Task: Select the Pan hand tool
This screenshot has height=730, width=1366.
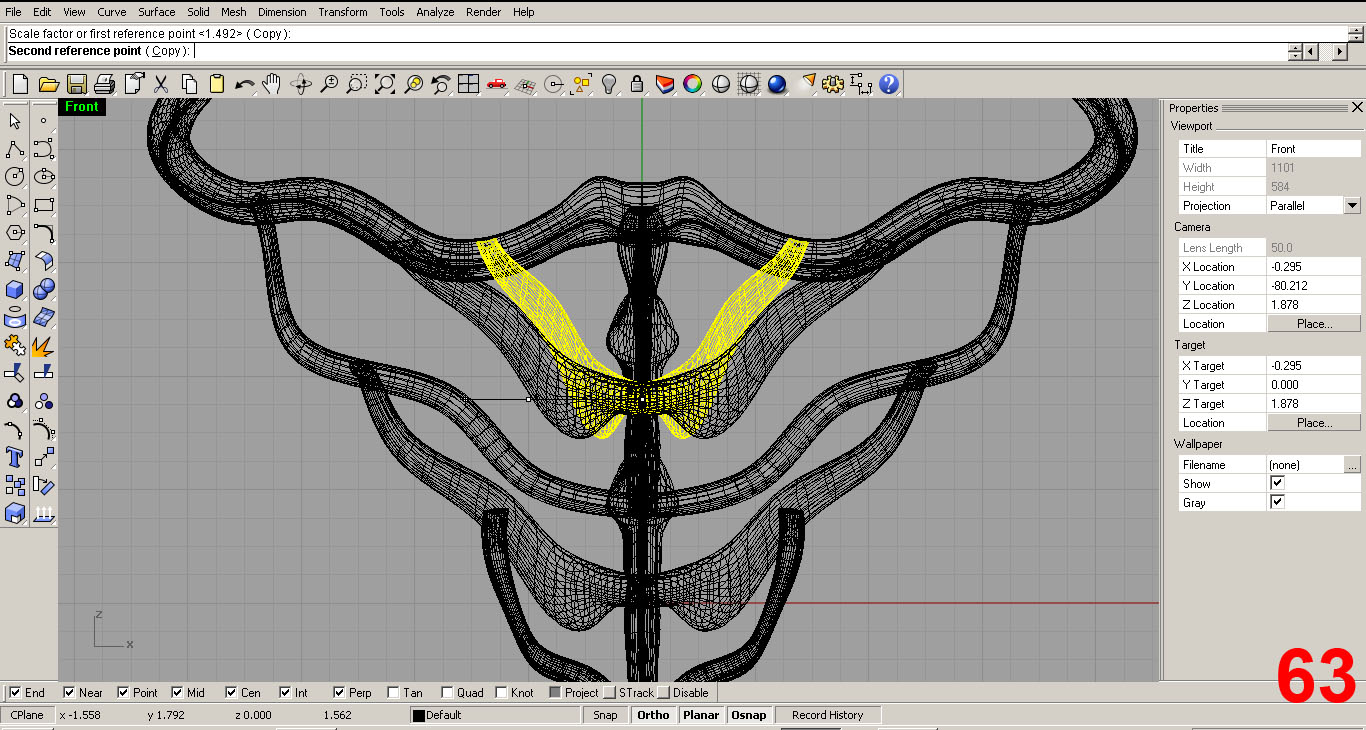Action: point(272,84)
